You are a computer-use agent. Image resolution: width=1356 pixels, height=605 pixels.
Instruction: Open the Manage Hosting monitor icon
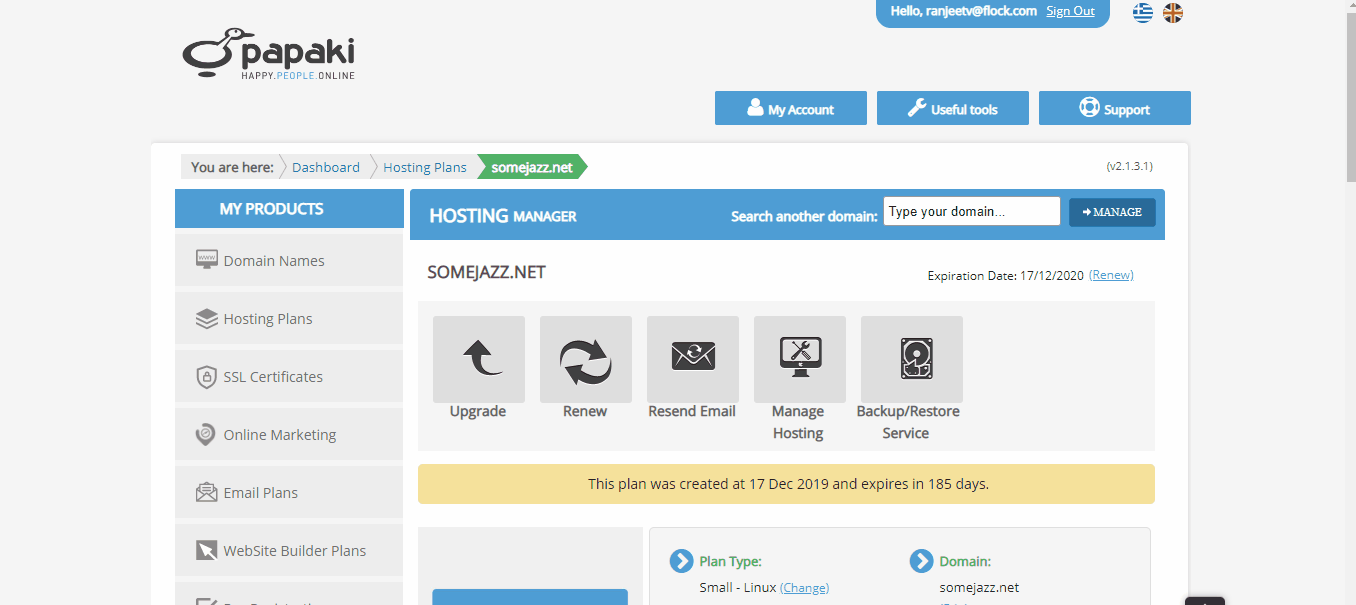tap(799, 359)
